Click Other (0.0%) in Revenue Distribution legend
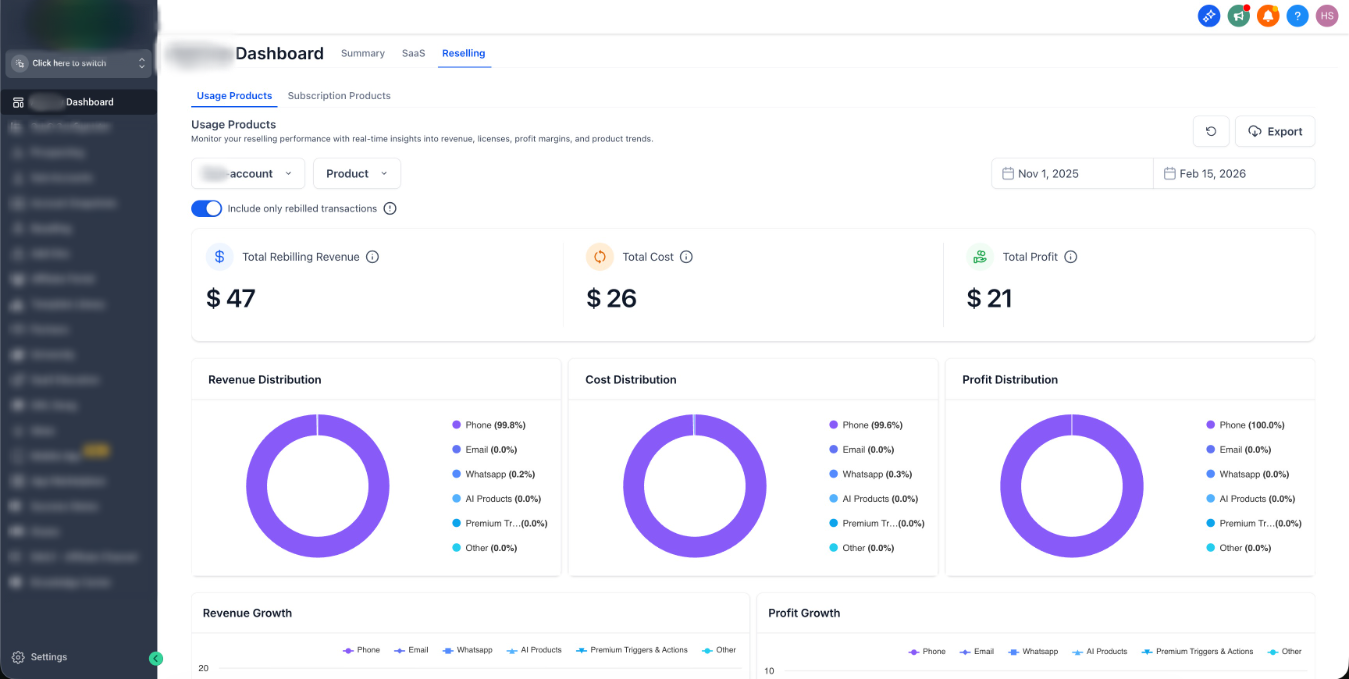This screenshot has width=1349, height=679. 484,548
